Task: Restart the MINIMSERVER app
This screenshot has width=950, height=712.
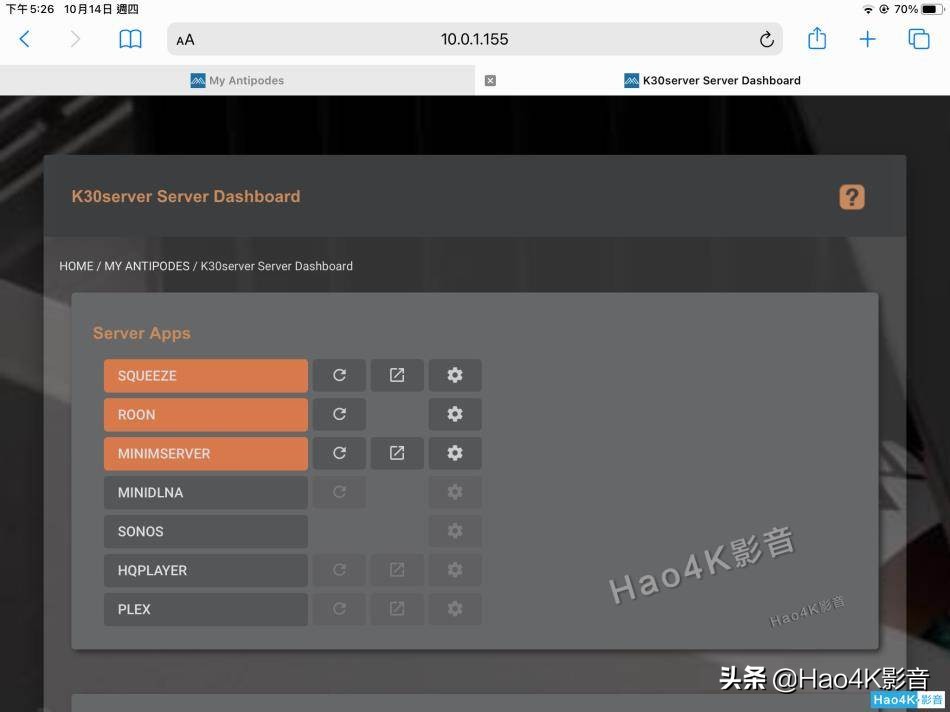Action: click(338, 452)
